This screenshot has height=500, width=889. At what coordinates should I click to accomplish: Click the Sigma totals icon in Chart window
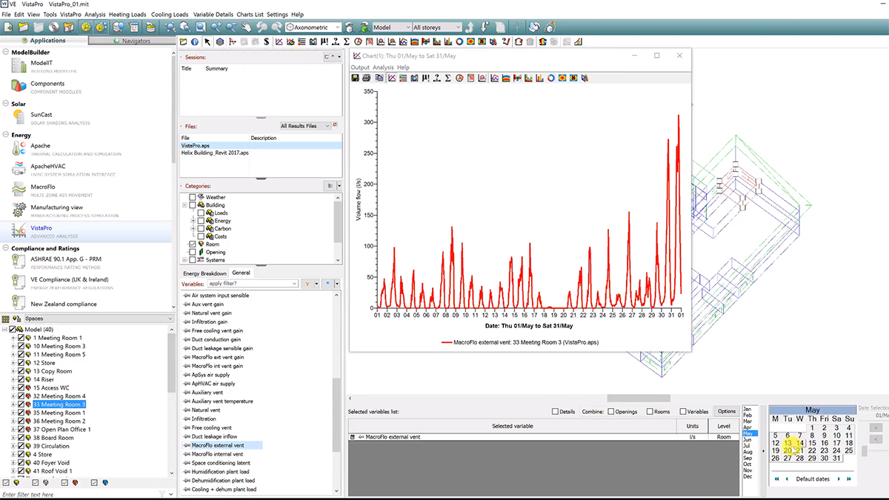(448, 78)
